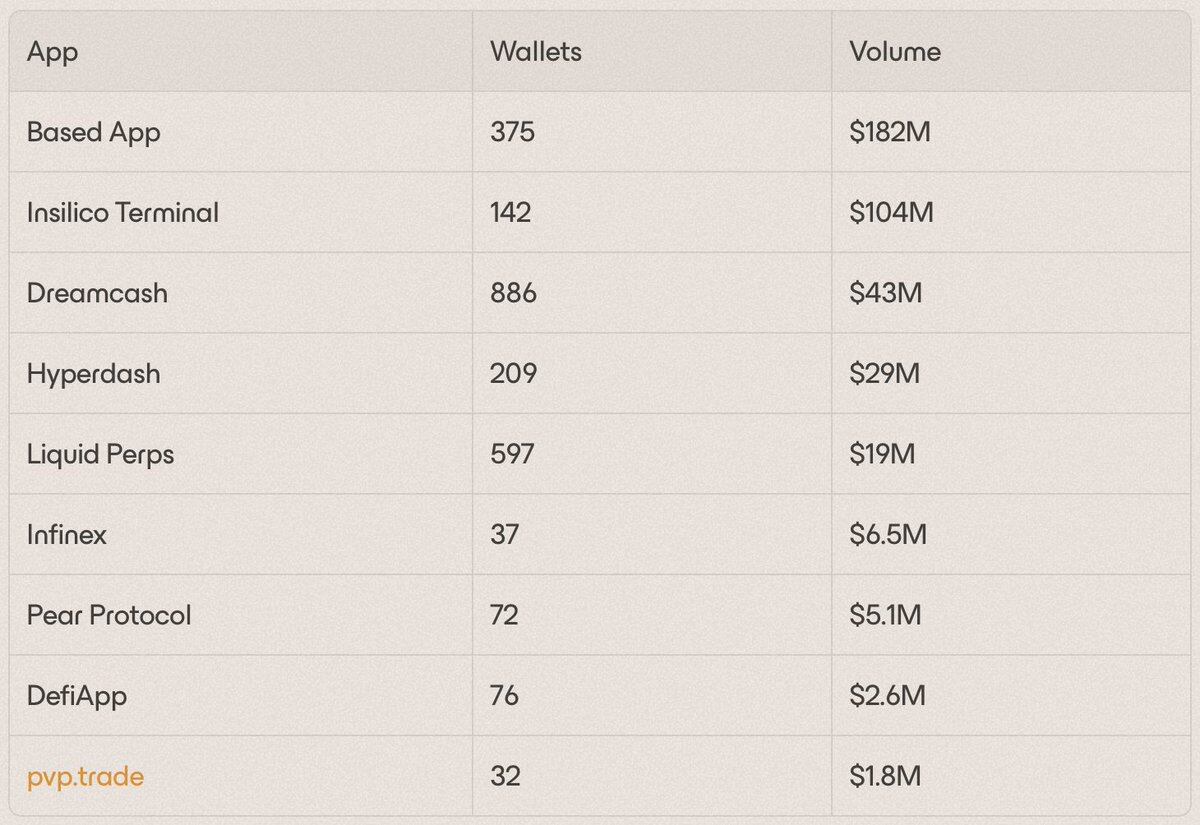
Task: Click the Pear Protocol name
Action: pyautogui.click(x=109, y=615)
